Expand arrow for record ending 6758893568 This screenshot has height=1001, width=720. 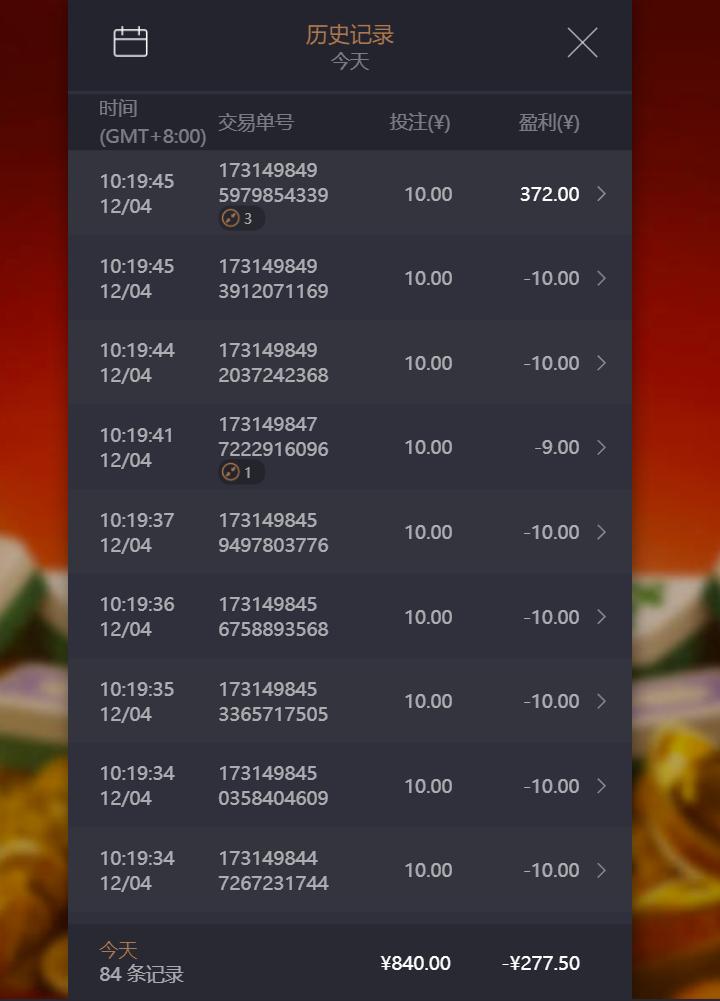(x=601, y=617)
